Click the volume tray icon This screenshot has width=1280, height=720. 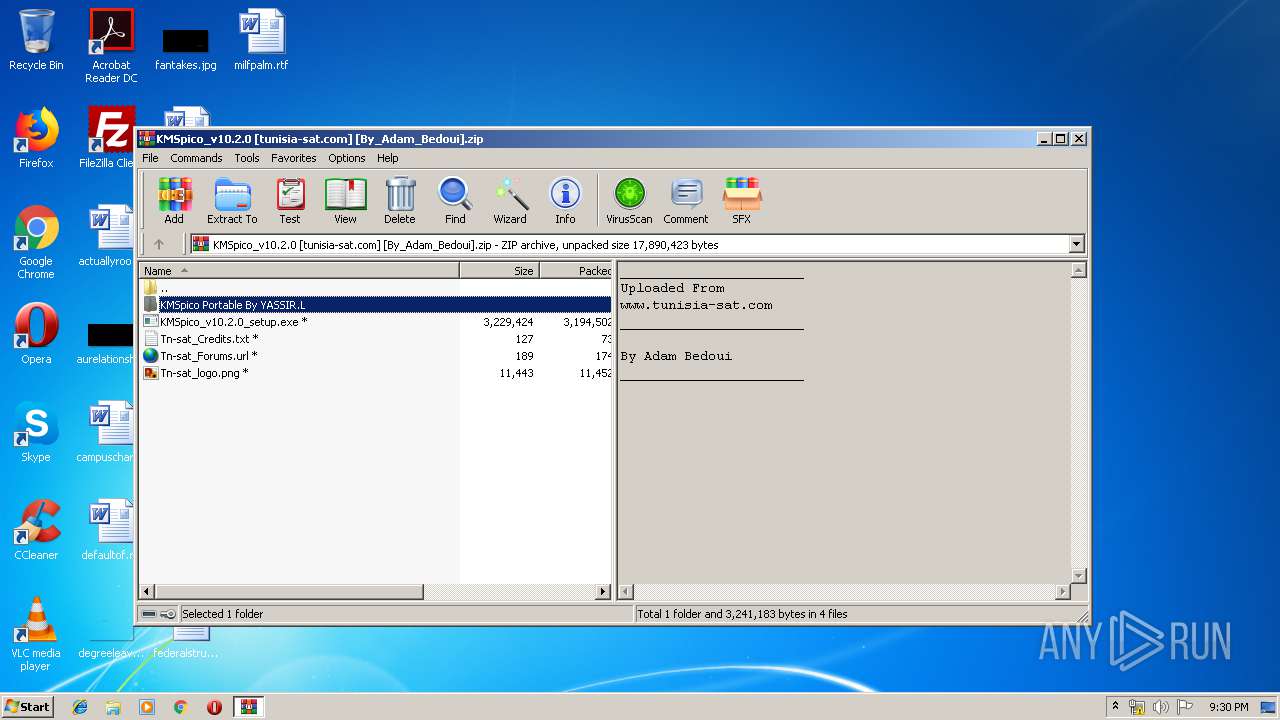(x=1160, y=707)
